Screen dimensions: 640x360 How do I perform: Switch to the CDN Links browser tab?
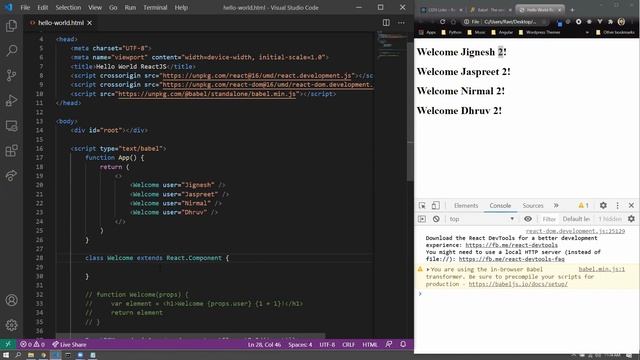[x=441, y=10]
